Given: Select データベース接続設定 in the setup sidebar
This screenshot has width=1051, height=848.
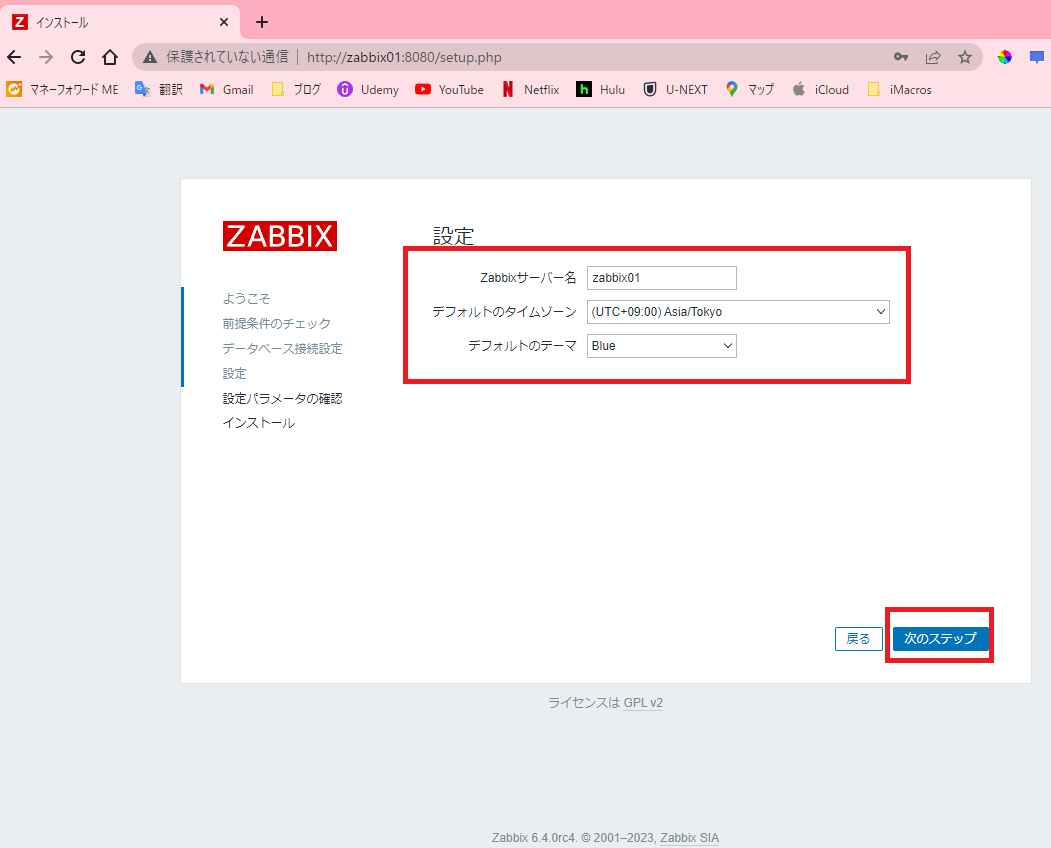Looking at the screenshot, I should 282,348.
